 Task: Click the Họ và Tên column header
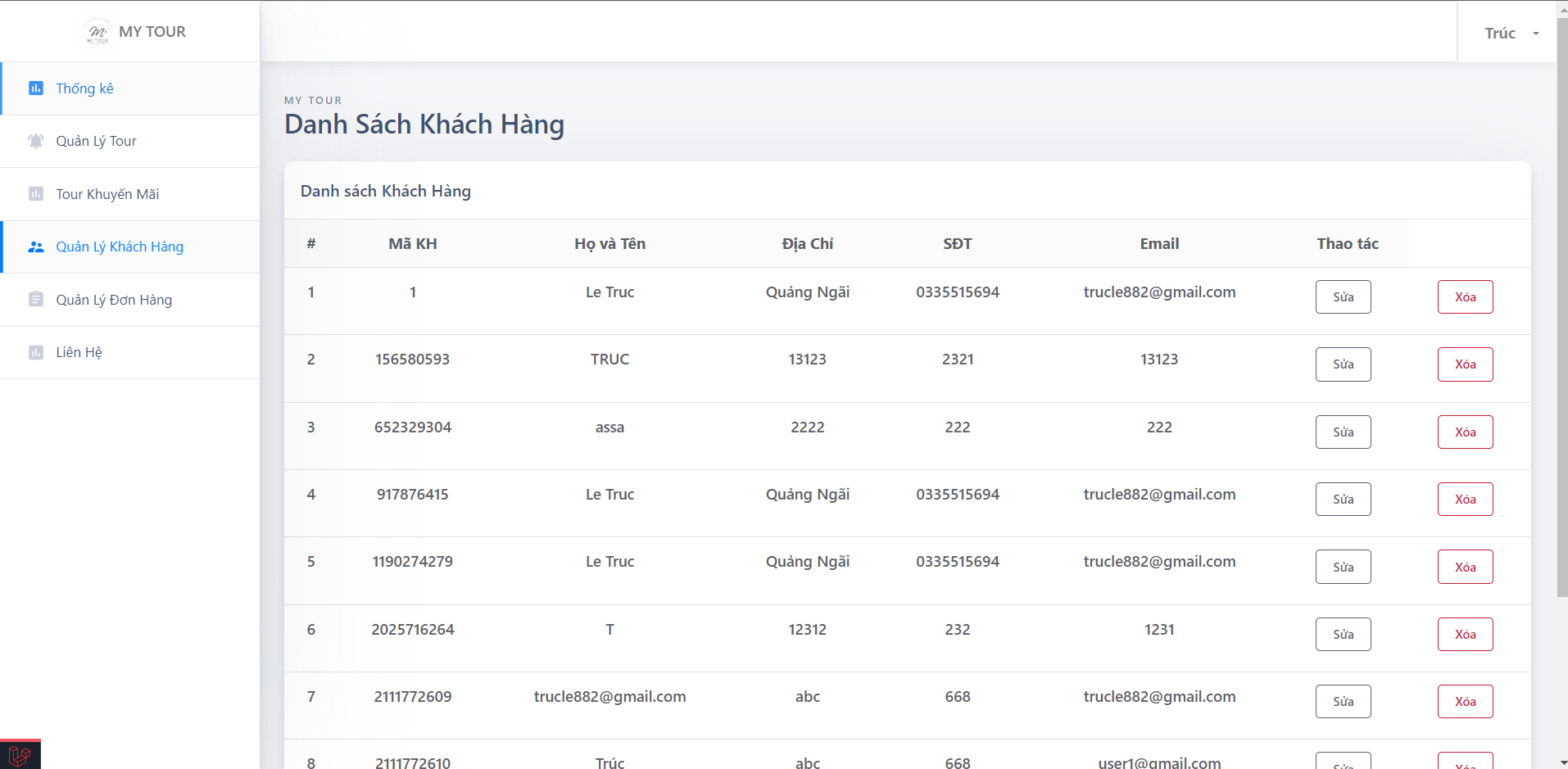(x=610, y=244)
